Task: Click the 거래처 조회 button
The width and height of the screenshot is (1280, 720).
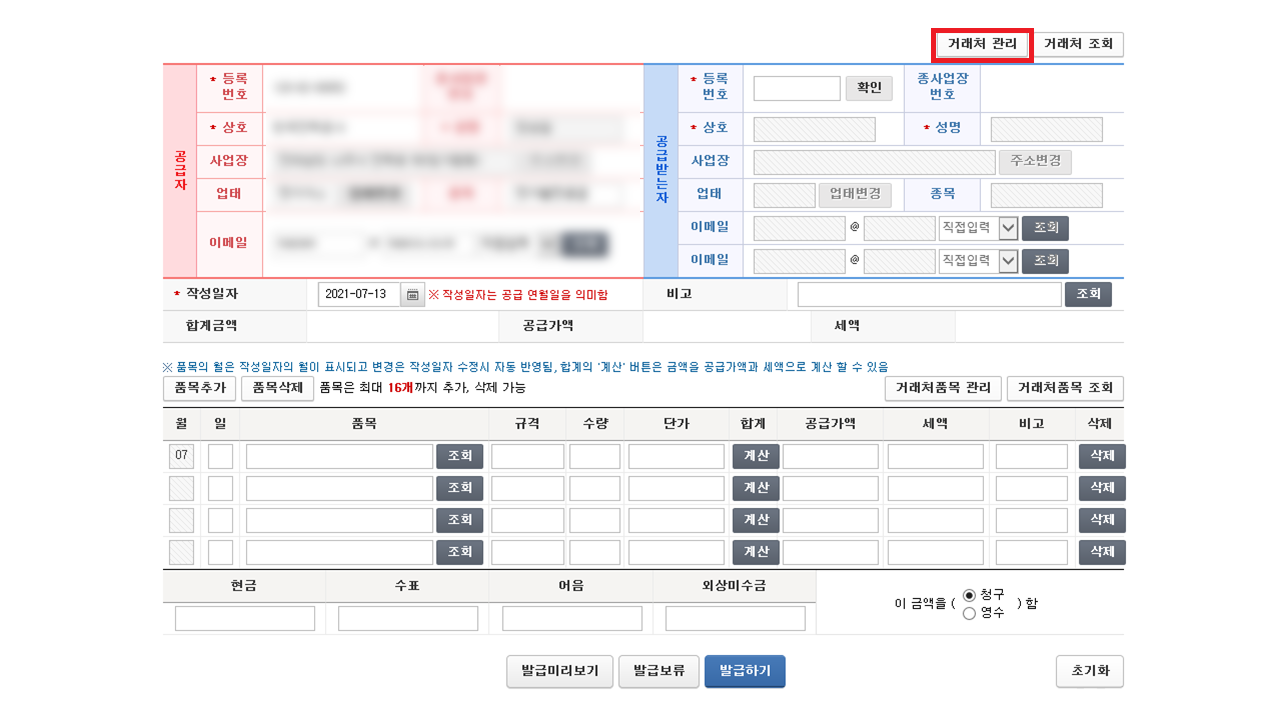Action: 1078,45
